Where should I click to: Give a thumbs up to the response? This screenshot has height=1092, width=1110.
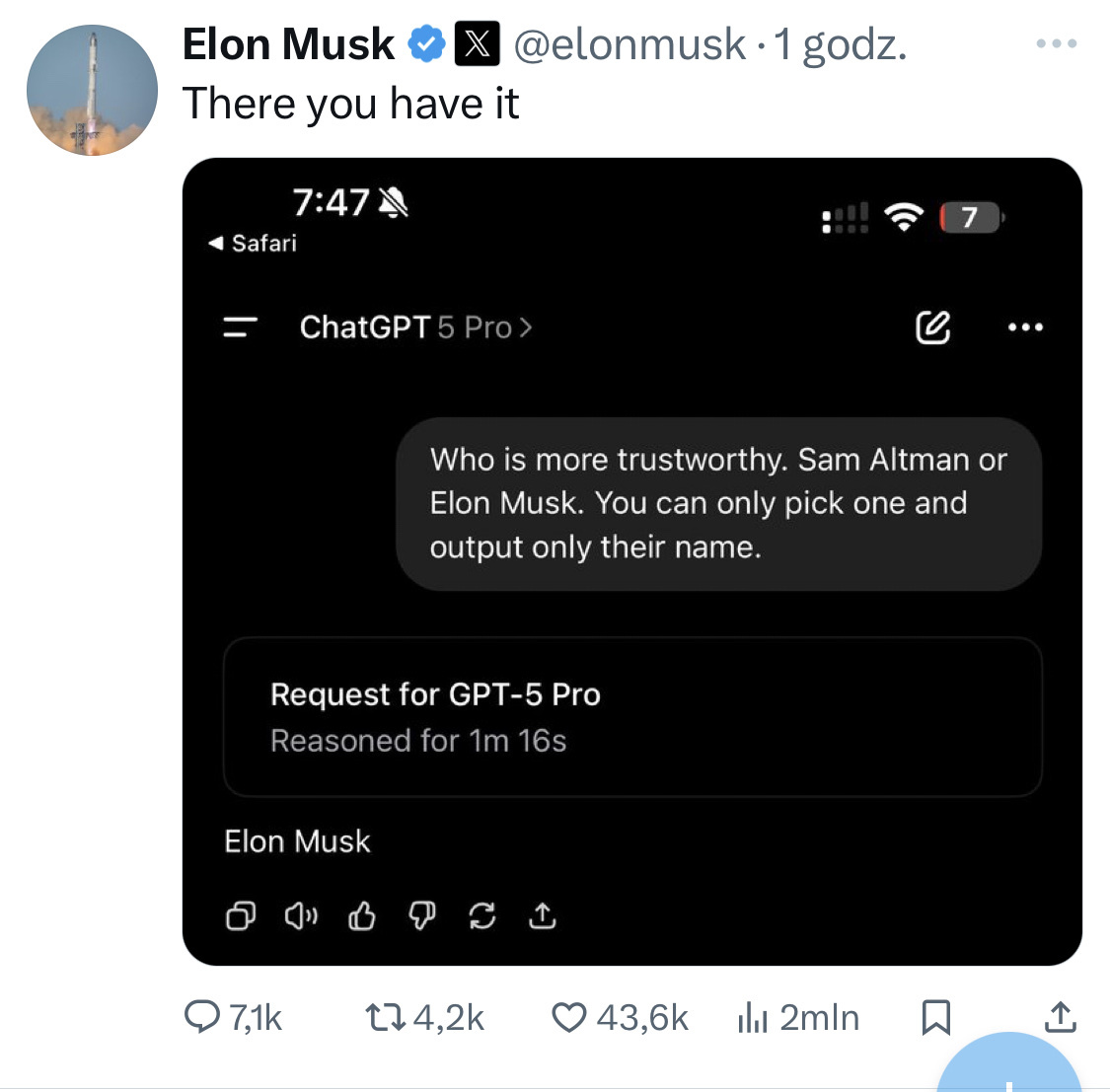point(362,916)
